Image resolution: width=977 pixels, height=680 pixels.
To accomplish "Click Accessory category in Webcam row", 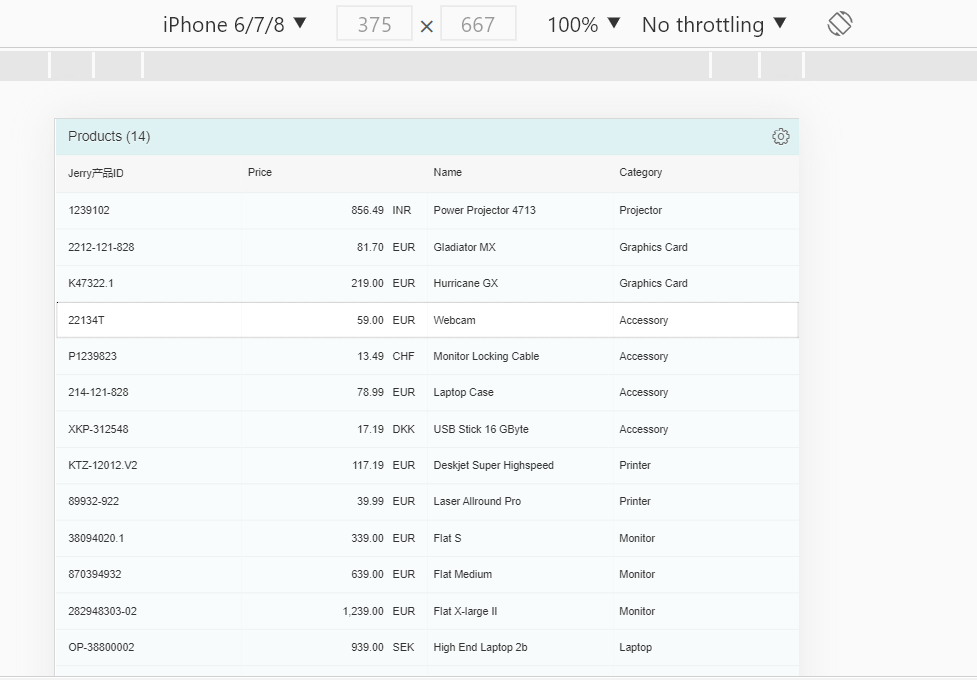I will click(644, 320).
